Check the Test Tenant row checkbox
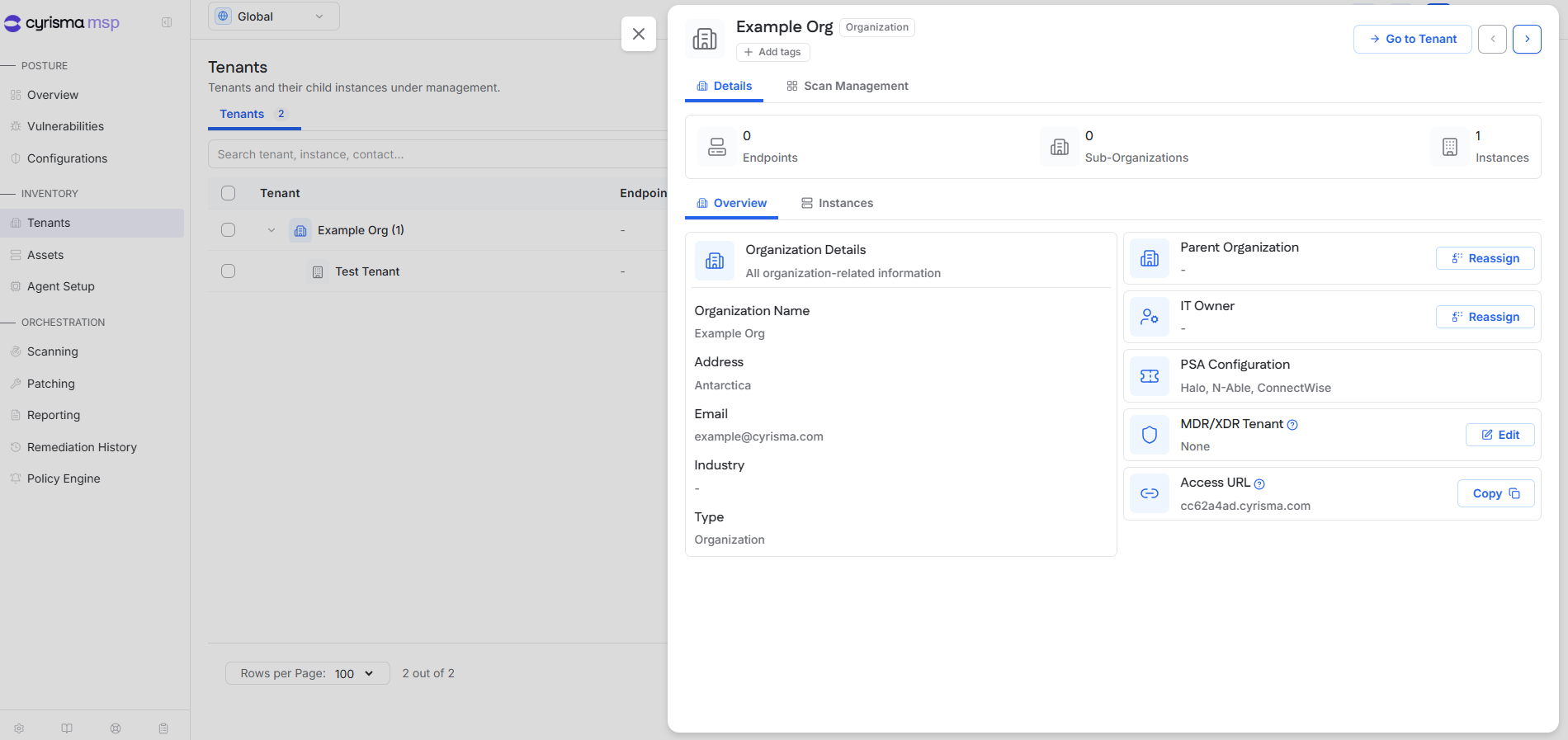 [229, 271]
